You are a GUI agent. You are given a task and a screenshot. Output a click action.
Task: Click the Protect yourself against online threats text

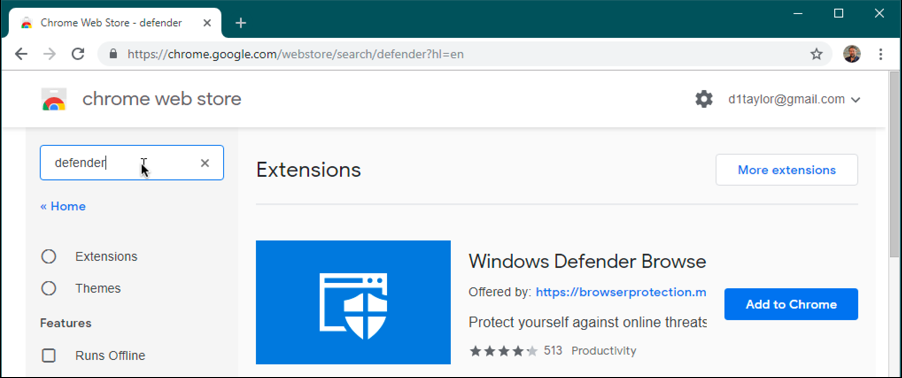(587, 322)
